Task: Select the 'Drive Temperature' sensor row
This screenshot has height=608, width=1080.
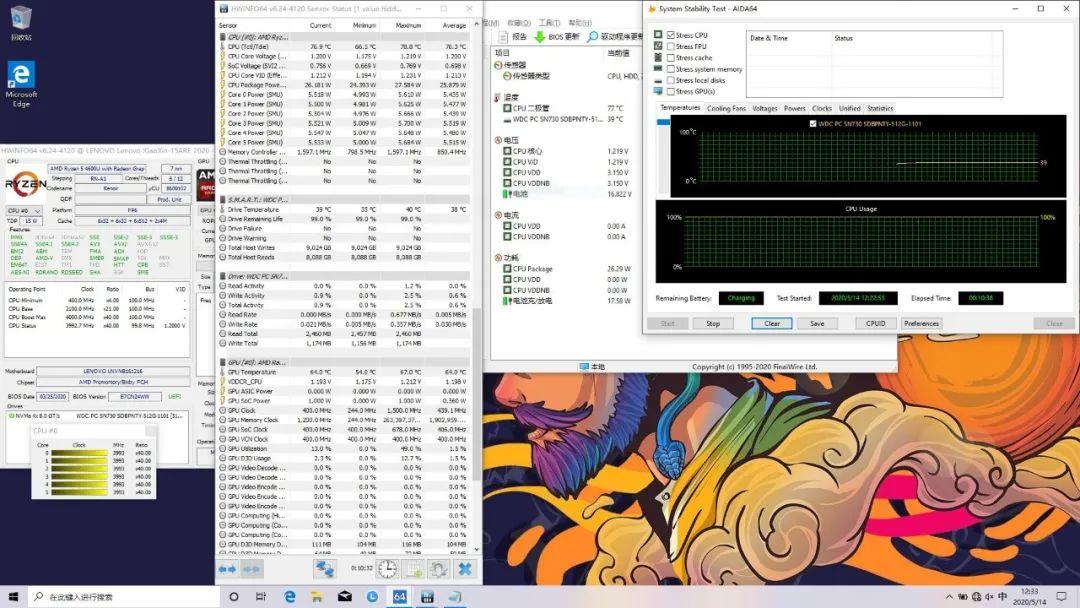Action: click(344, 209)
